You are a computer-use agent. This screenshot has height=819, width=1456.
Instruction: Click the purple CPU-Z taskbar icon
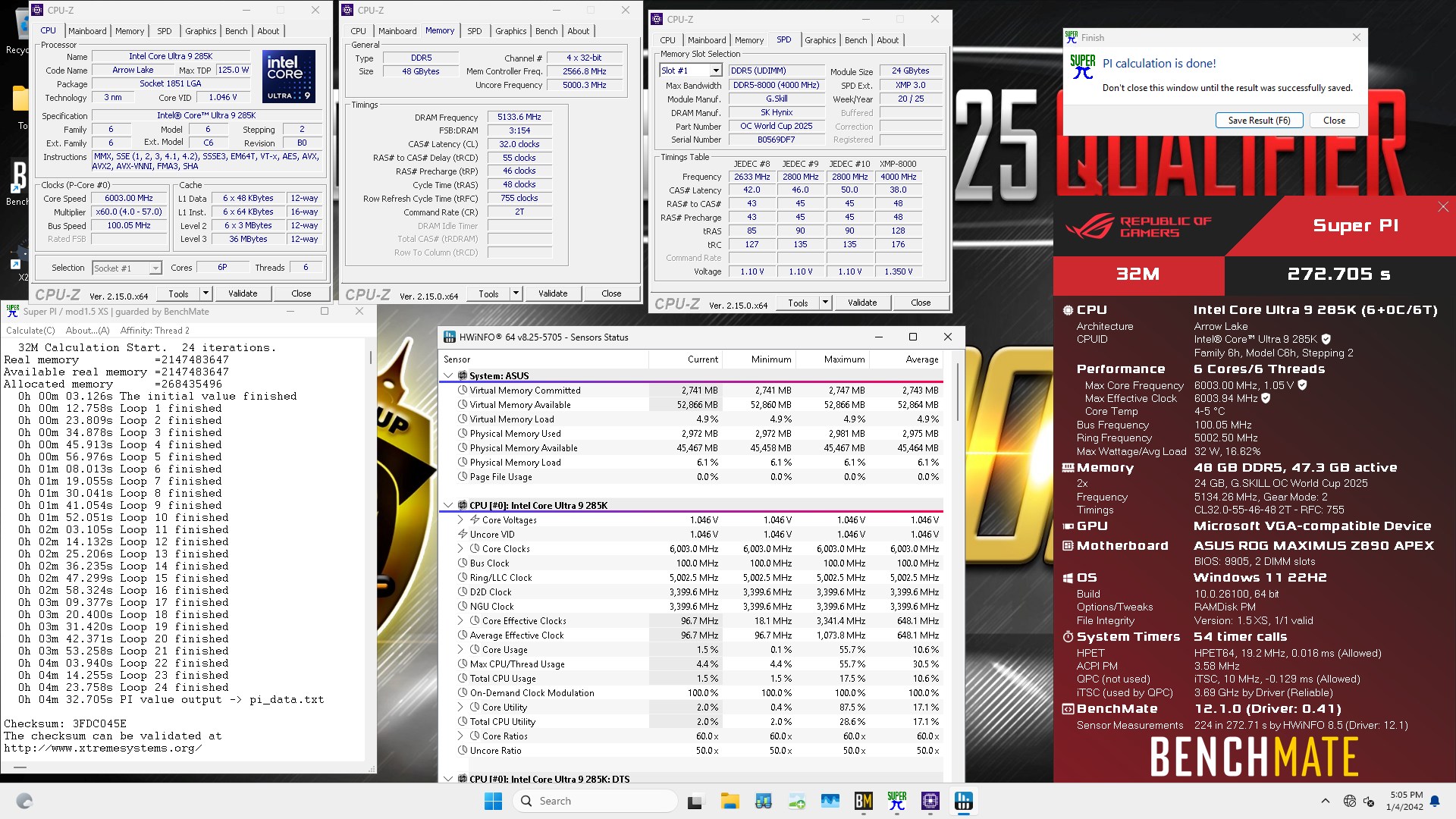pyautogui.click(x=930, y=801)
